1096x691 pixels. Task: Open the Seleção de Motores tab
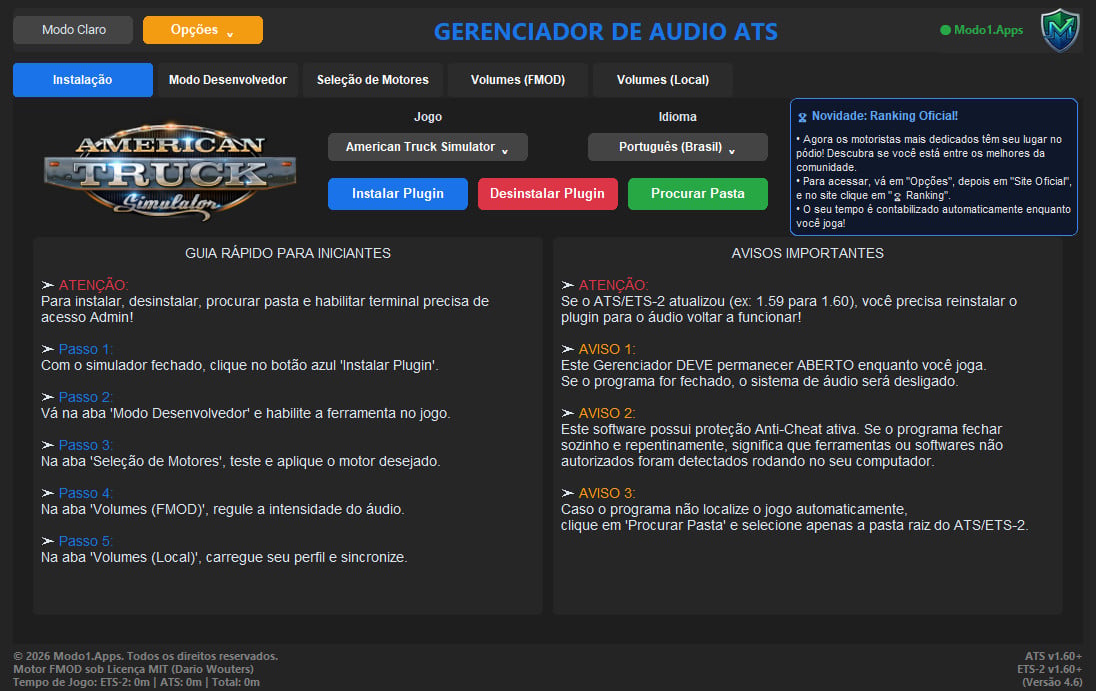[x=373, y=80]
